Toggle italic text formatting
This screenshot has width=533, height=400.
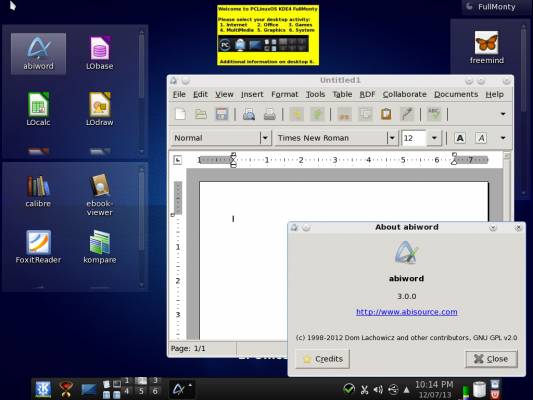[x=481, y=138]
